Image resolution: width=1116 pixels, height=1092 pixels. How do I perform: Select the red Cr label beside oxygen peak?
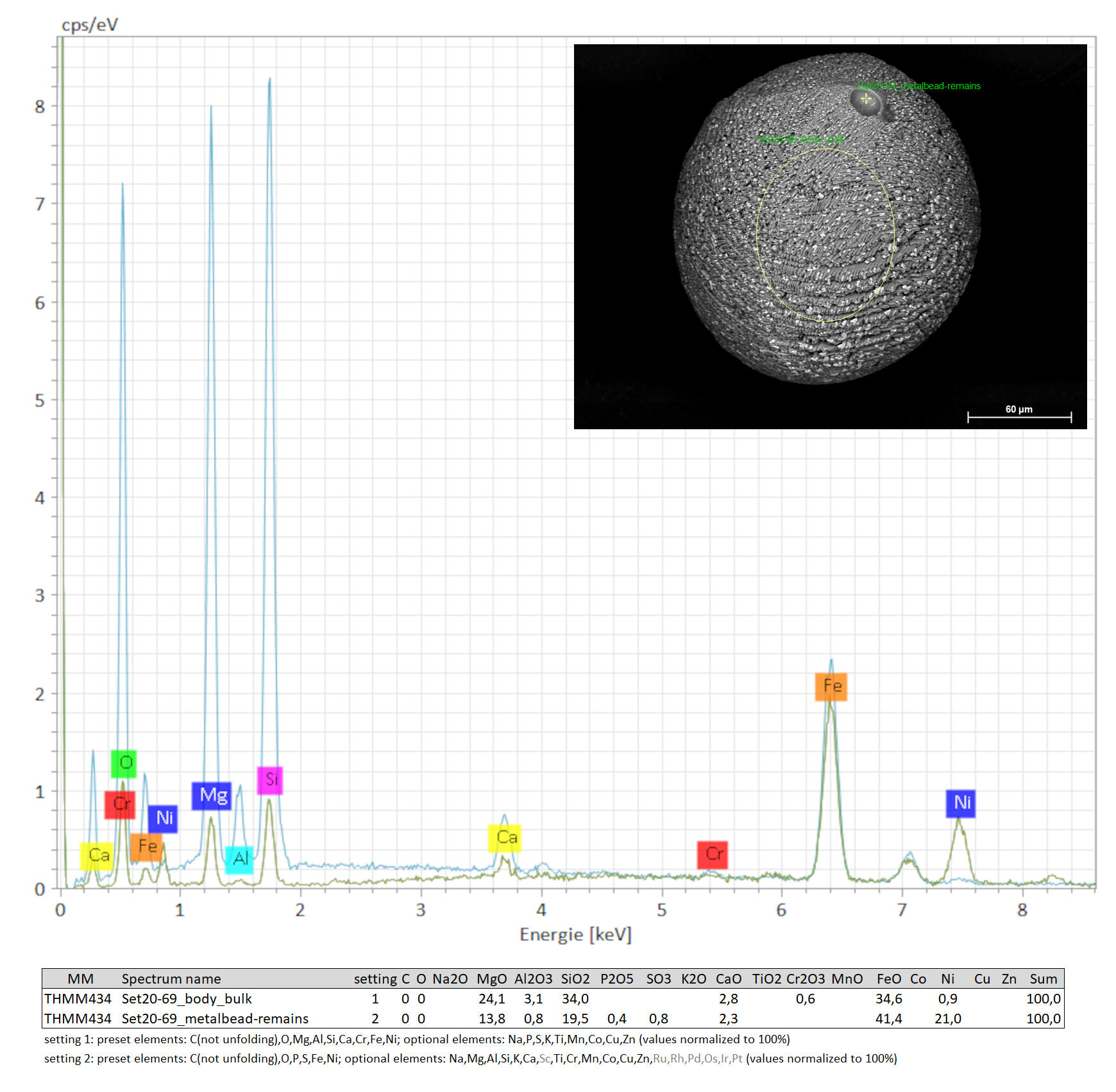(x=120, y=804)
